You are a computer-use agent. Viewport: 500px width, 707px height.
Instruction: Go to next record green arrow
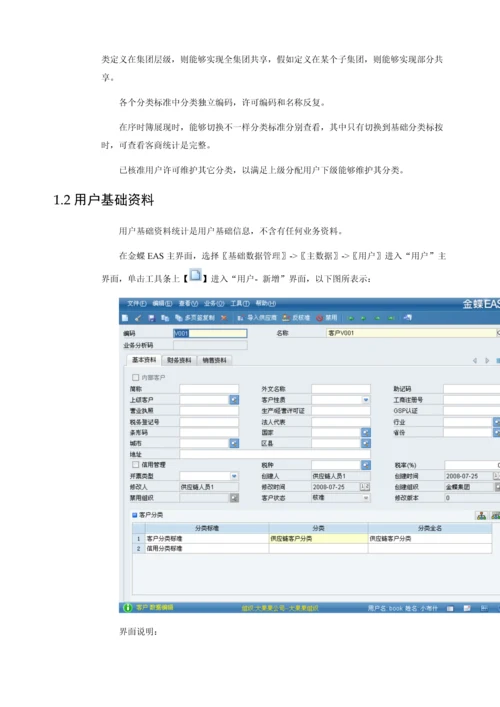tap(378, 318)
